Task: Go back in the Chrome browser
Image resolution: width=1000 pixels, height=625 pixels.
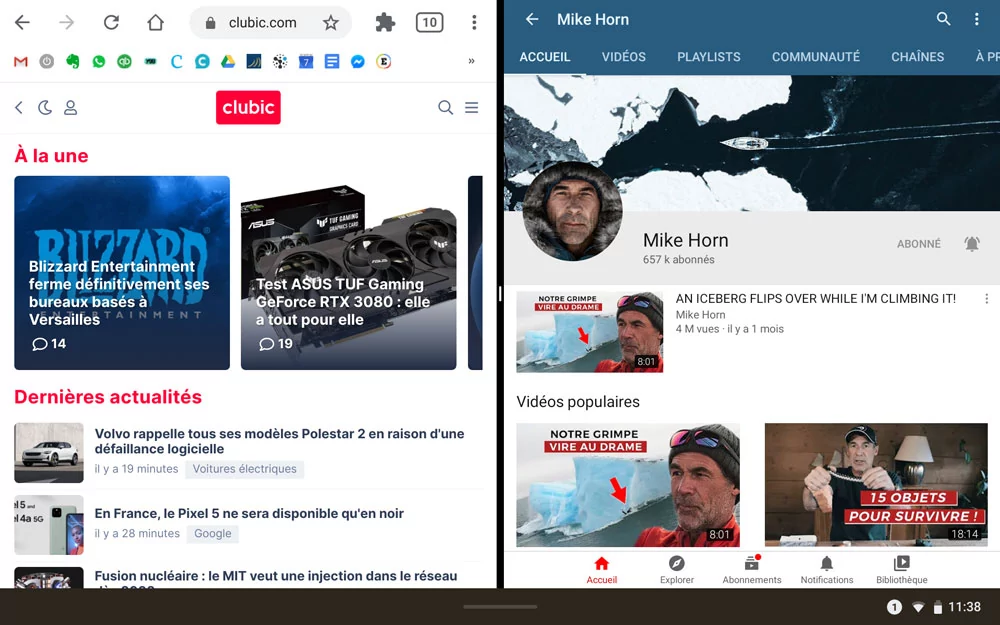Action: pos(22,23)
